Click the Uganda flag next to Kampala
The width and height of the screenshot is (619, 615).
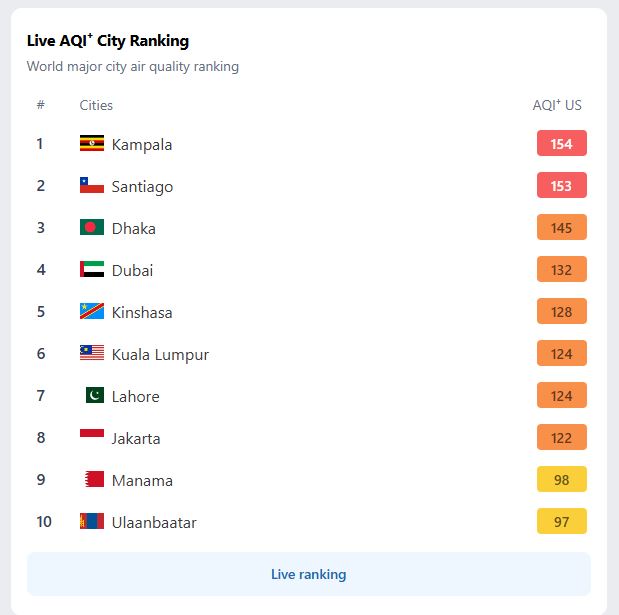point(92,143)
